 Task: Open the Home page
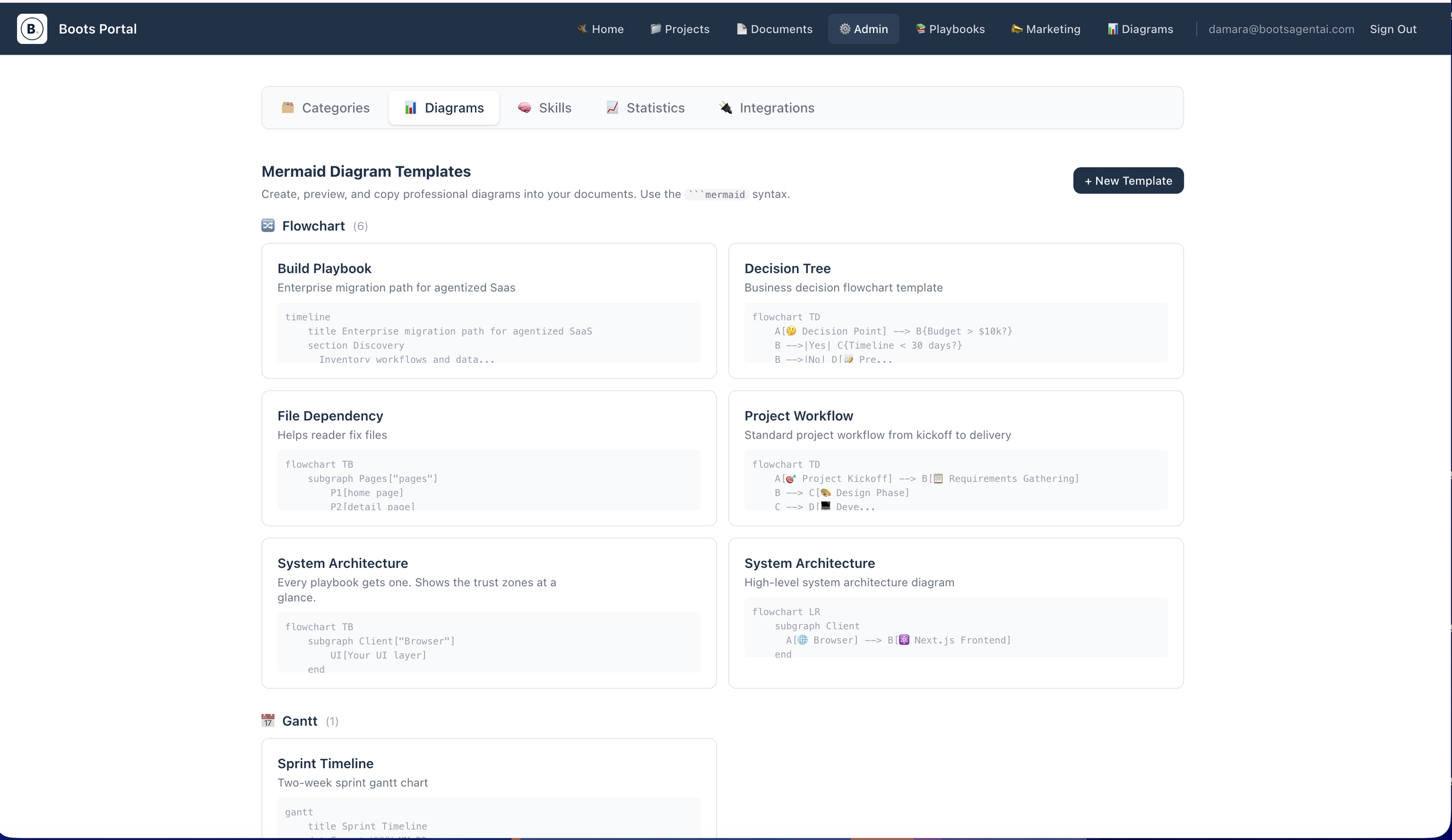pos(601,29)
